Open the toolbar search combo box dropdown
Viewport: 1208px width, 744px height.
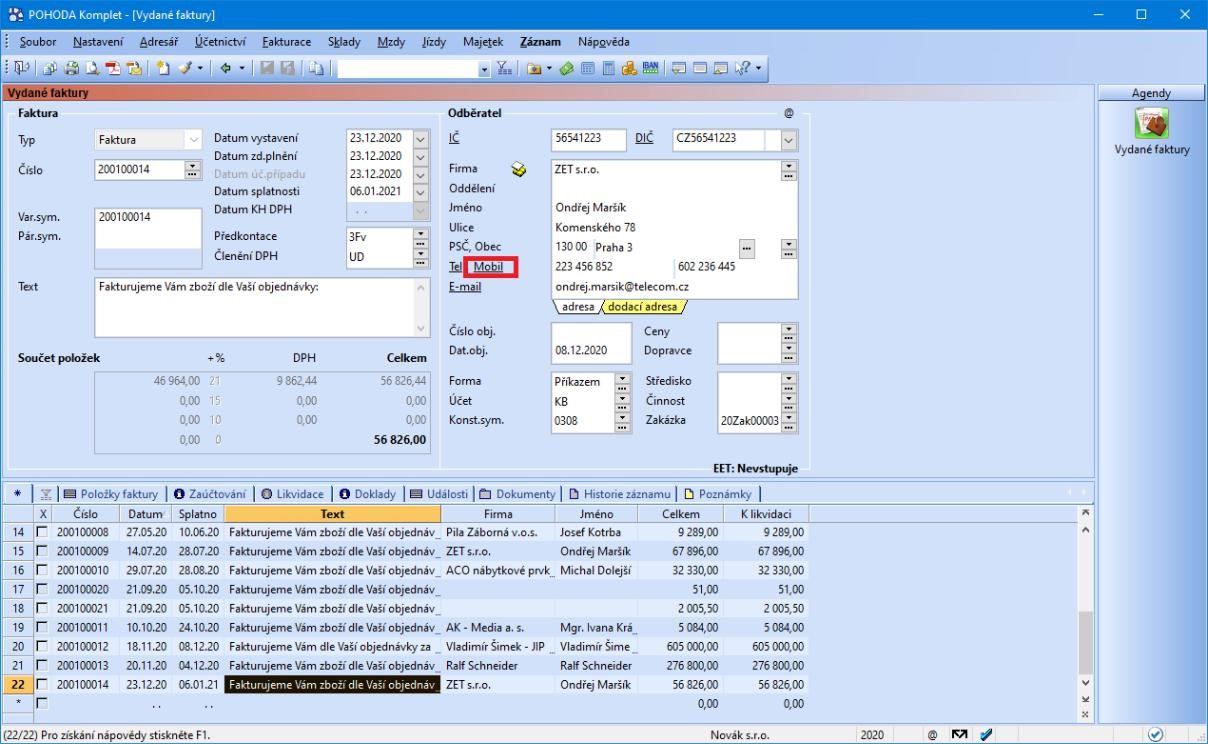point(485,69)
